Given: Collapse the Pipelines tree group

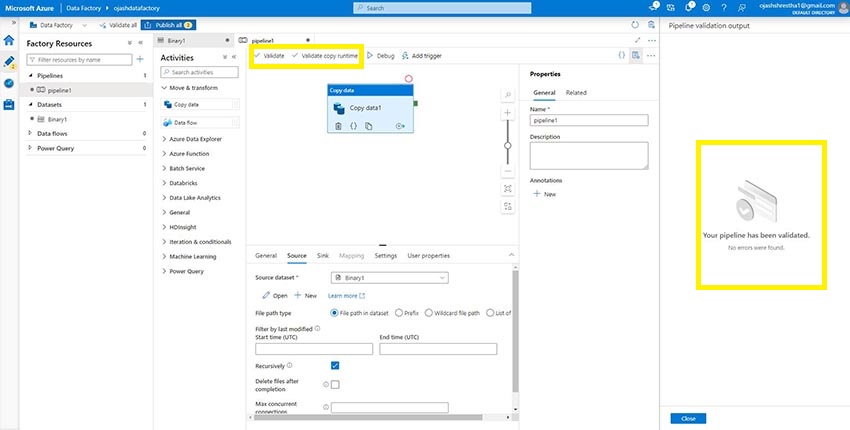Looking at the screenshot, I should [x=30, y=76].
